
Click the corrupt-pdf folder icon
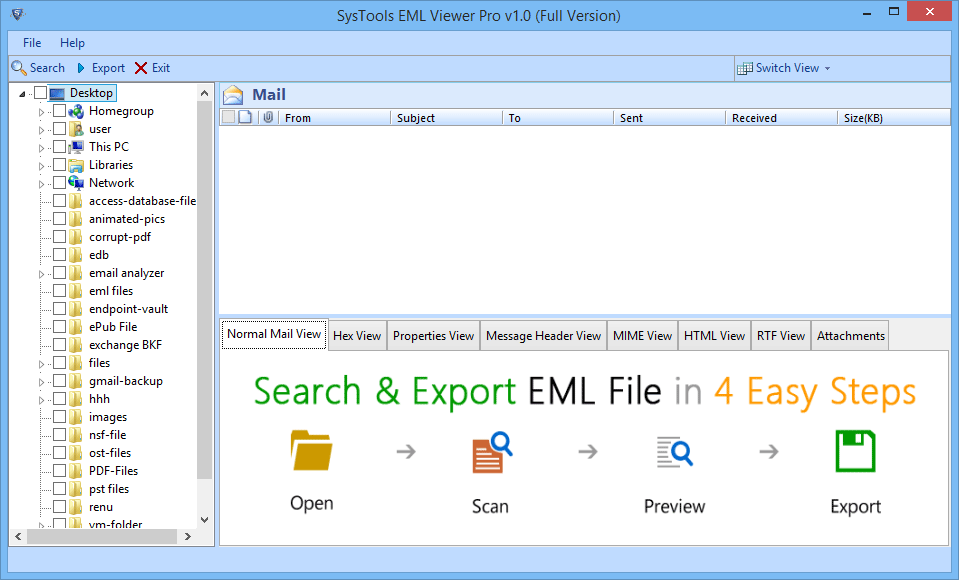(76, 237)
